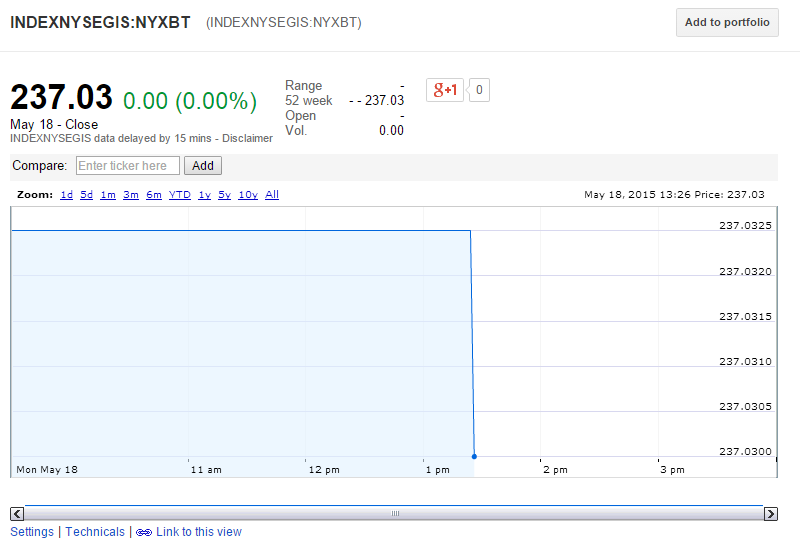Set chart zoom to 5d

tap(87, 195)
